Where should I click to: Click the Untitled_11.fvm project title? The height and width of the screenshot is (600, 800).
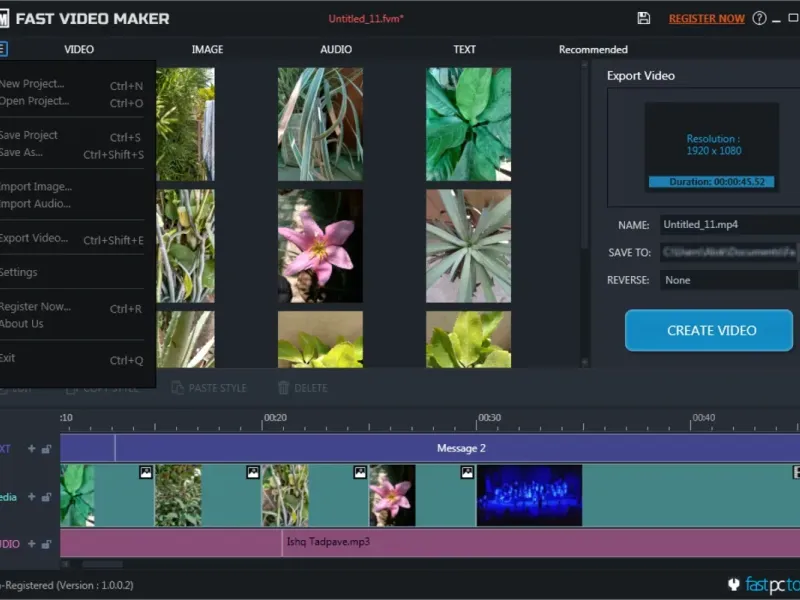[x=366, y=19]
